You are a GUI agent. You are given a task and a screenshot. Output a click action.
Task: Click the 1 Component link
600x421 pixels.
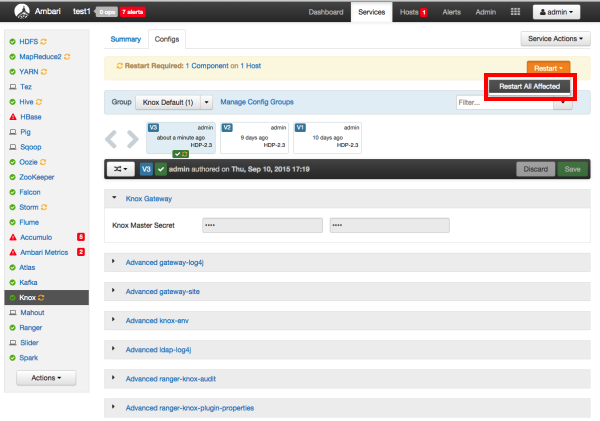207,66
